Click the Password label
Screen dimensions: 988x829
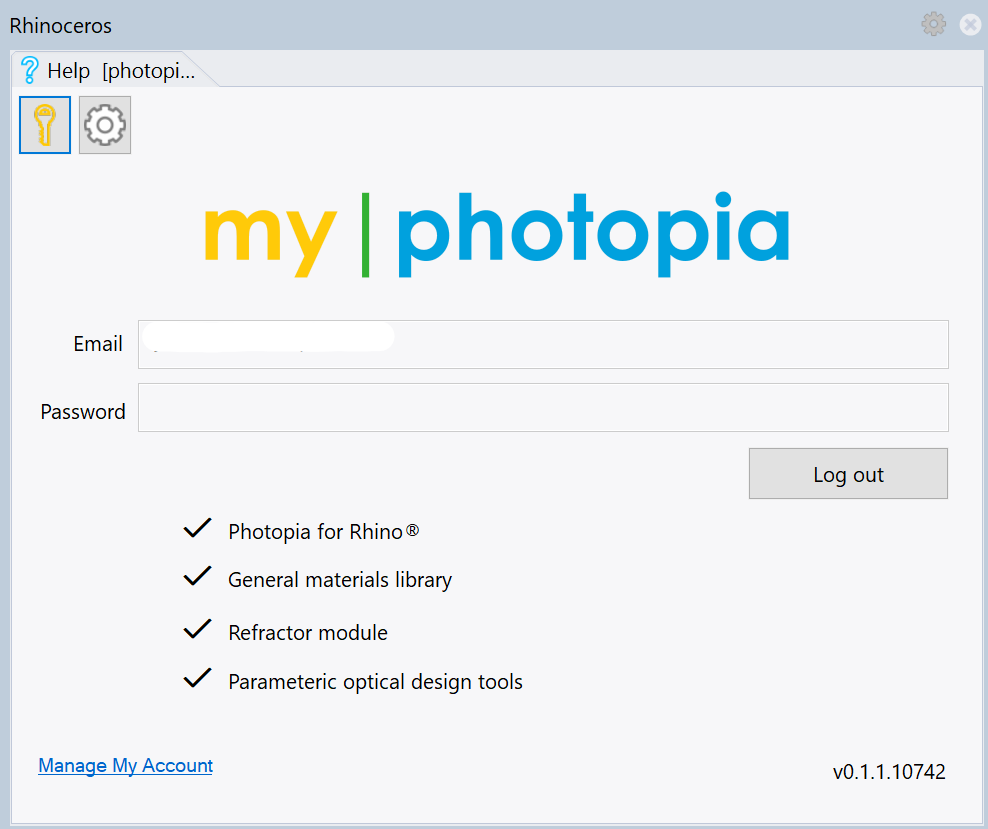[83, 412]
